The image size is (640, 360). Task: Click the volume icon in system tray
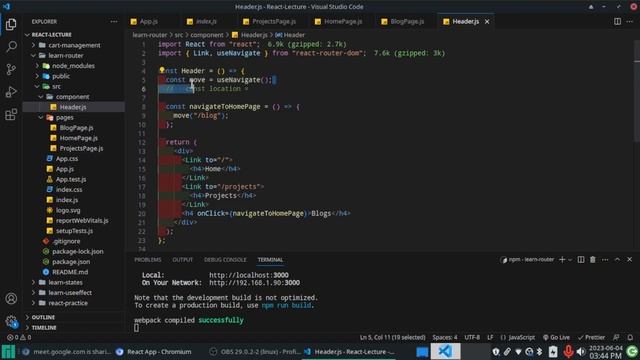(581, 351)
